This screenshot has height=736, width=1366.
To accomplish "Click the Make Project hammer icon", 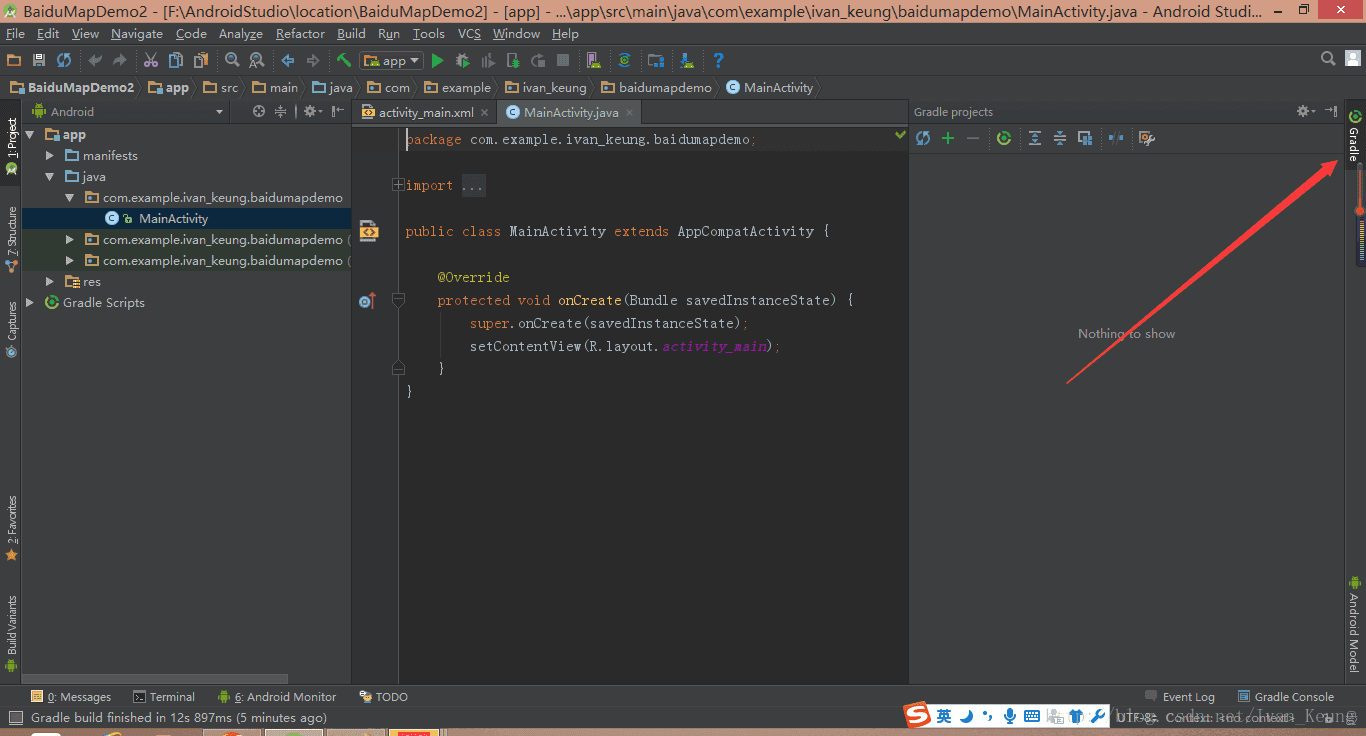I will point(344,61).
